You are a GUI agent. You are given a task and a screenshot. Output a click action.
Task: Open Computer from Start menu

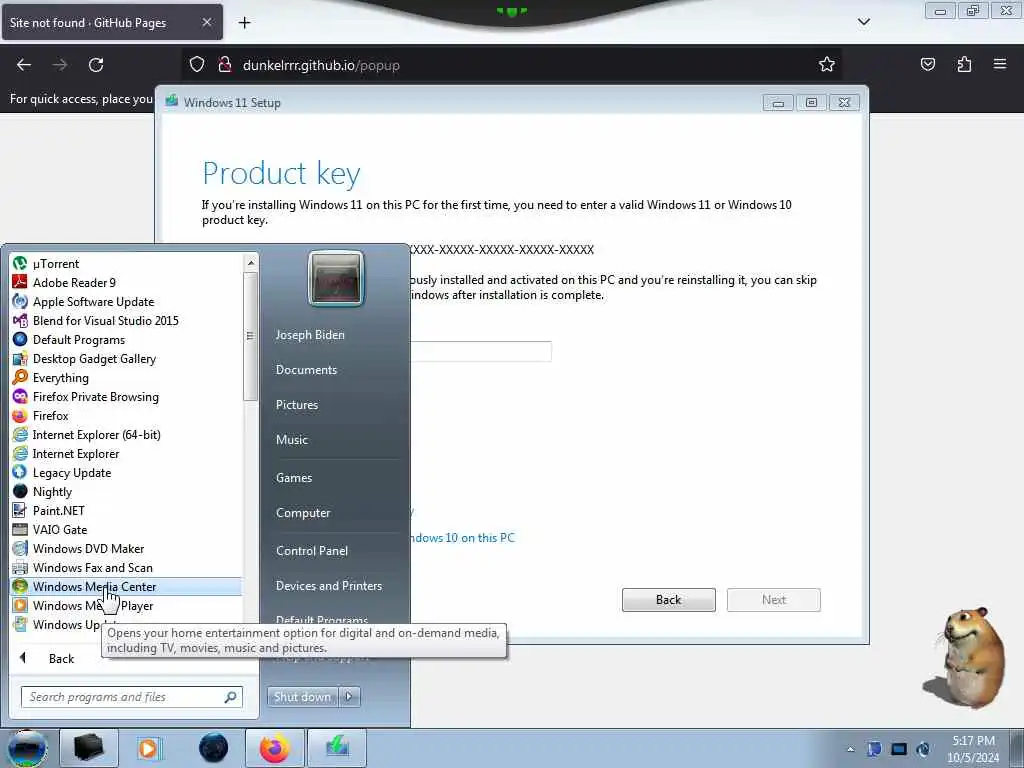point(303,513)
